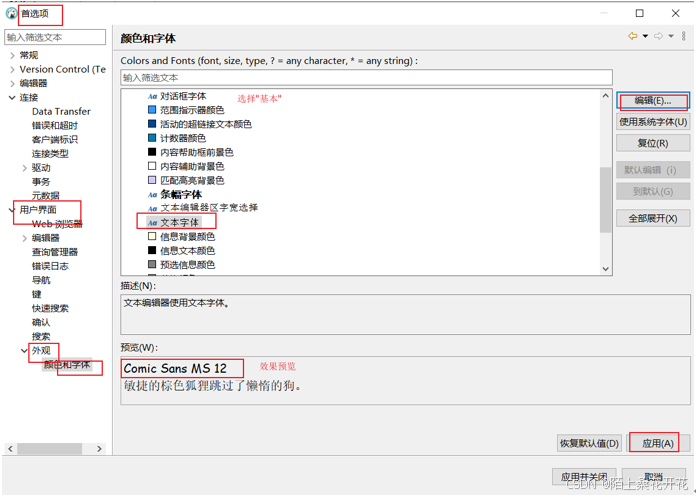Click the 内容帮助框前景色 black swatch

[x=152, y=152]
